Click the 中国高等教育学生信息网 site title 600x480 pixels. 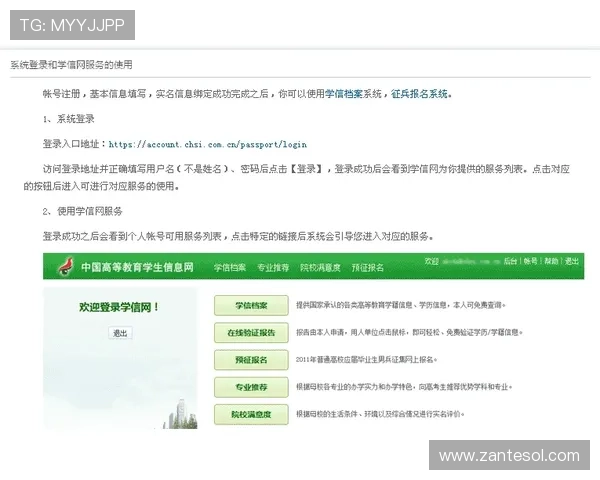(x=137, y=267)
